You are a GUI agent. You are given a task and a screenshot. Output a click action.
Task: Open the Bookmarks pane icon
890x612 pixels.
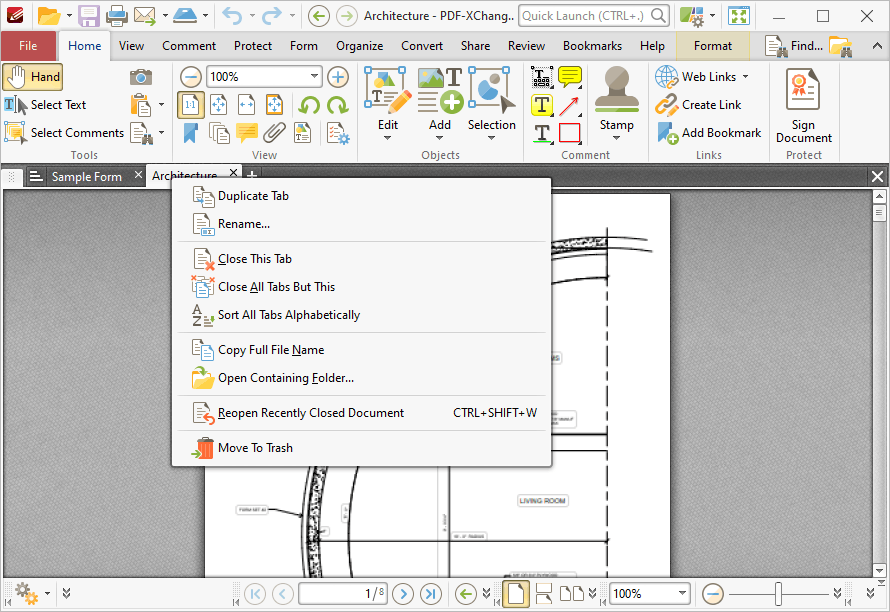point(191,133)
